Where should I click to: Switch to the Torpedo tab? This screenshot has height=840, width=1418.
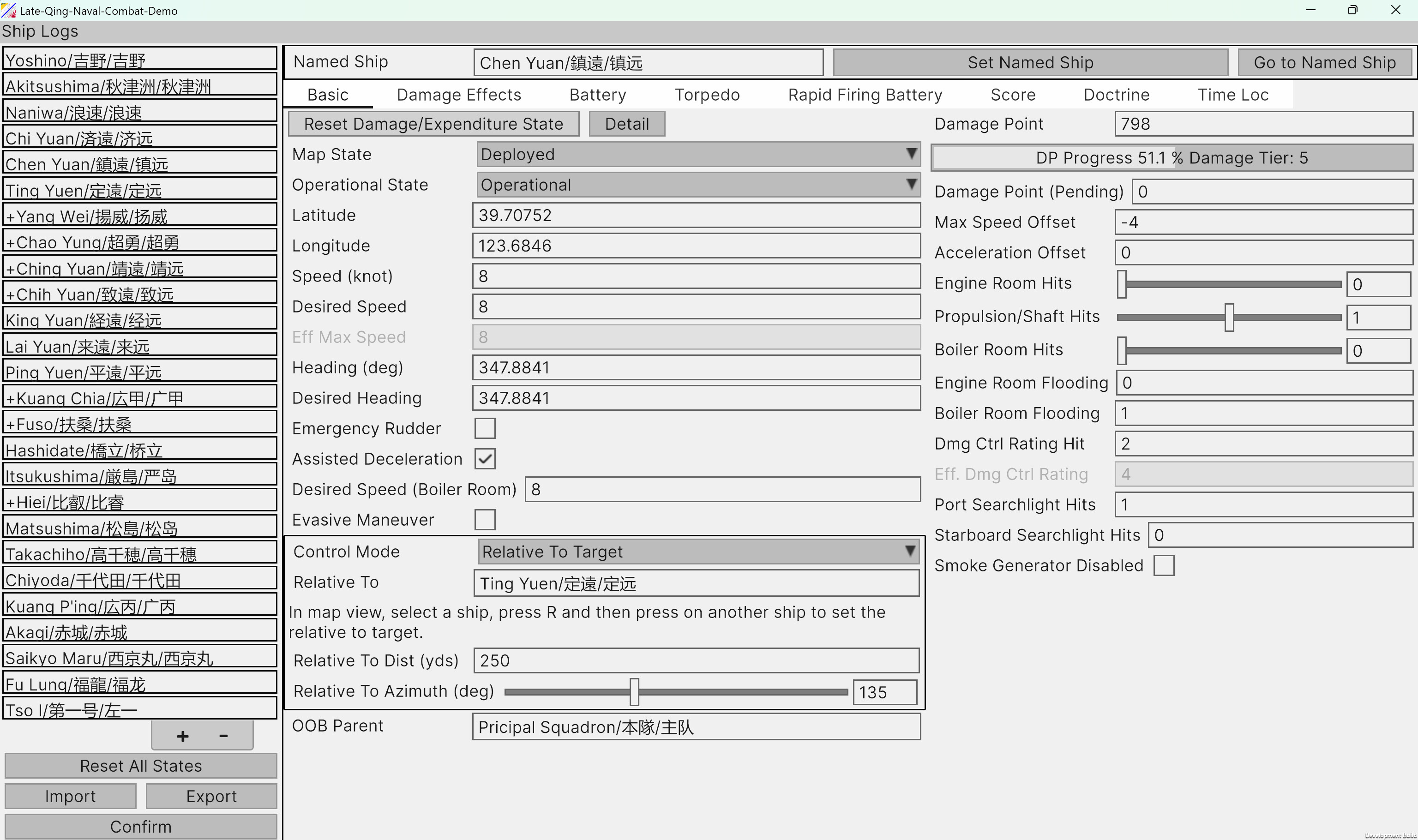coord(707,95)
